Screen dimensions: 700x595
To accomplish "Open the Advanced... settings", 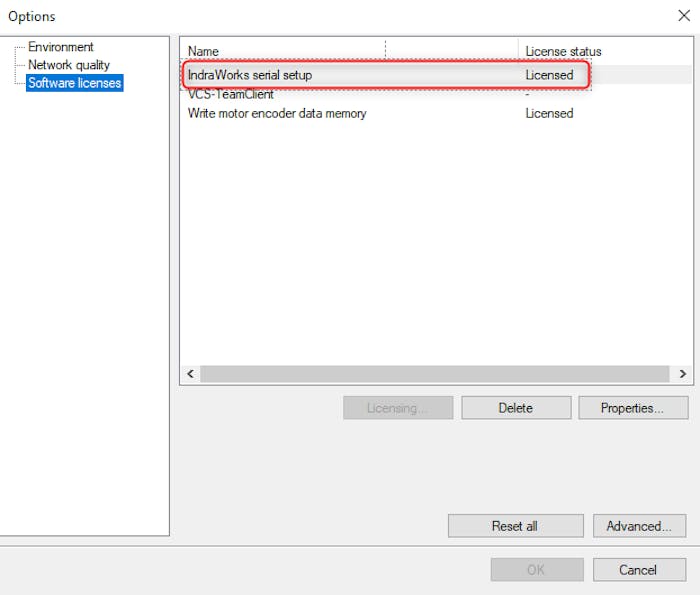I will pos(638,526).
